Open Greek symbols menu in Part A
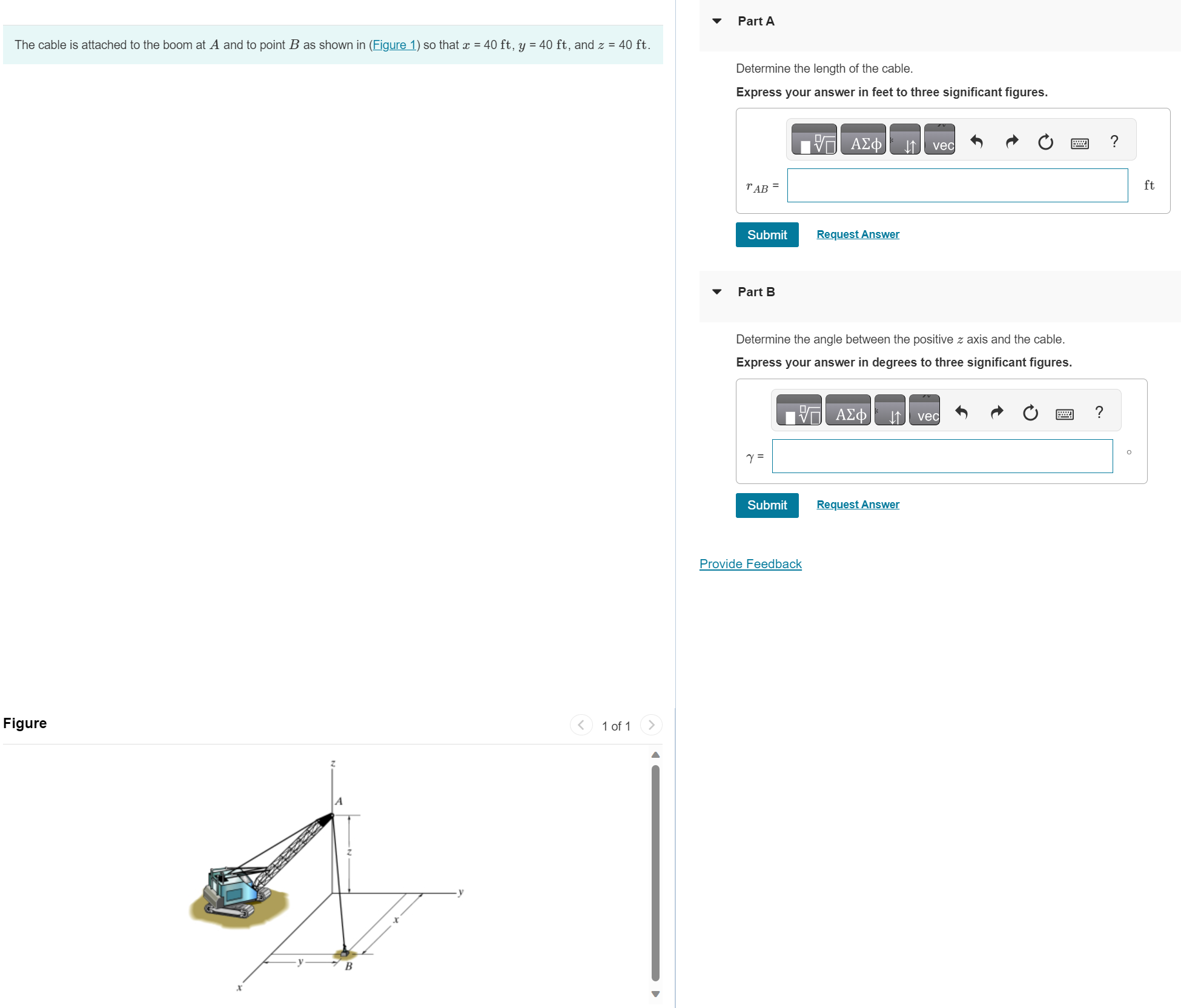This screenshot has height=1008, width=1181. coord(863,140)
